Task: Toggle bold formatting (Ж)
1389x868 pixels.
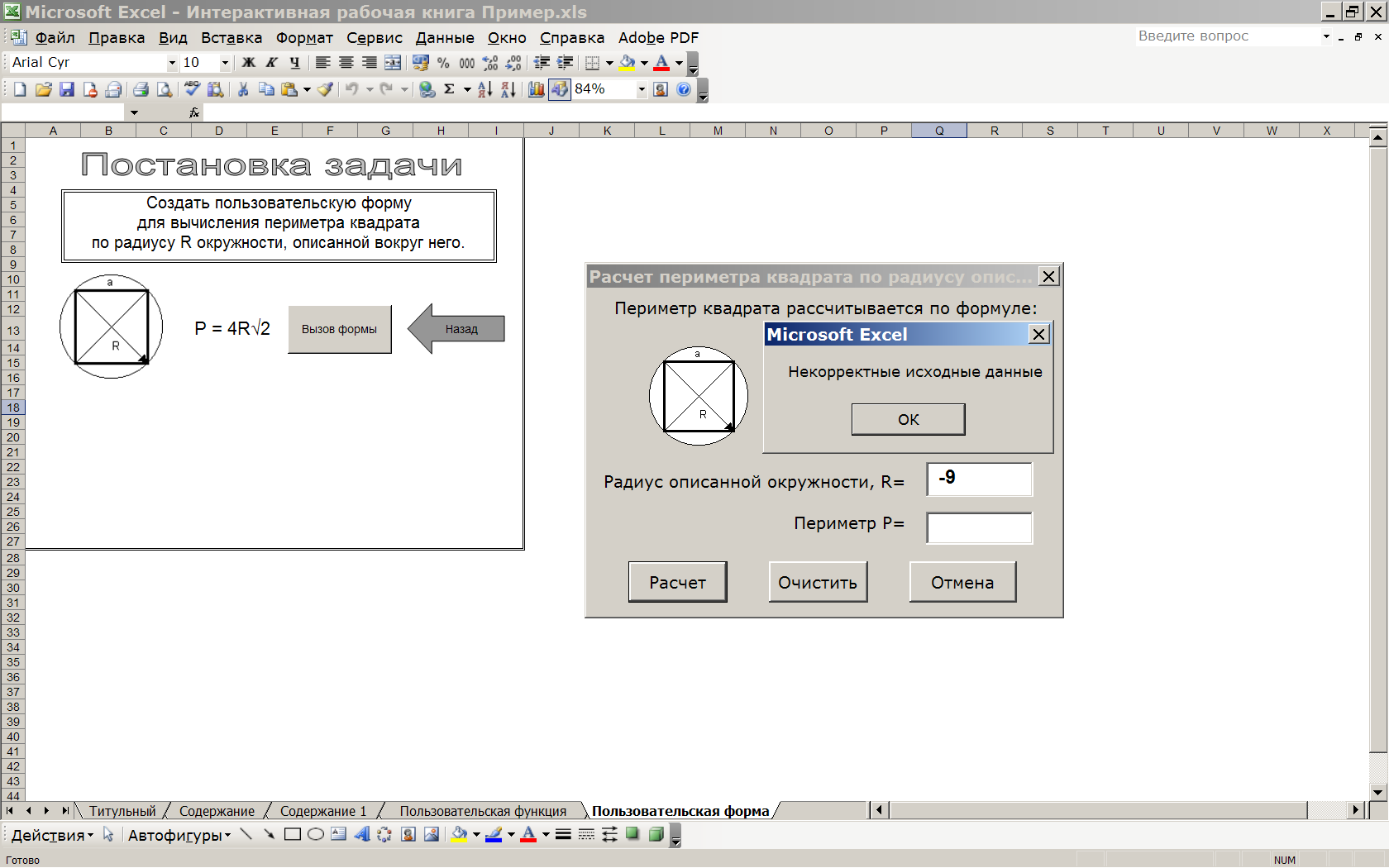Action: click(x=248, y=63)
